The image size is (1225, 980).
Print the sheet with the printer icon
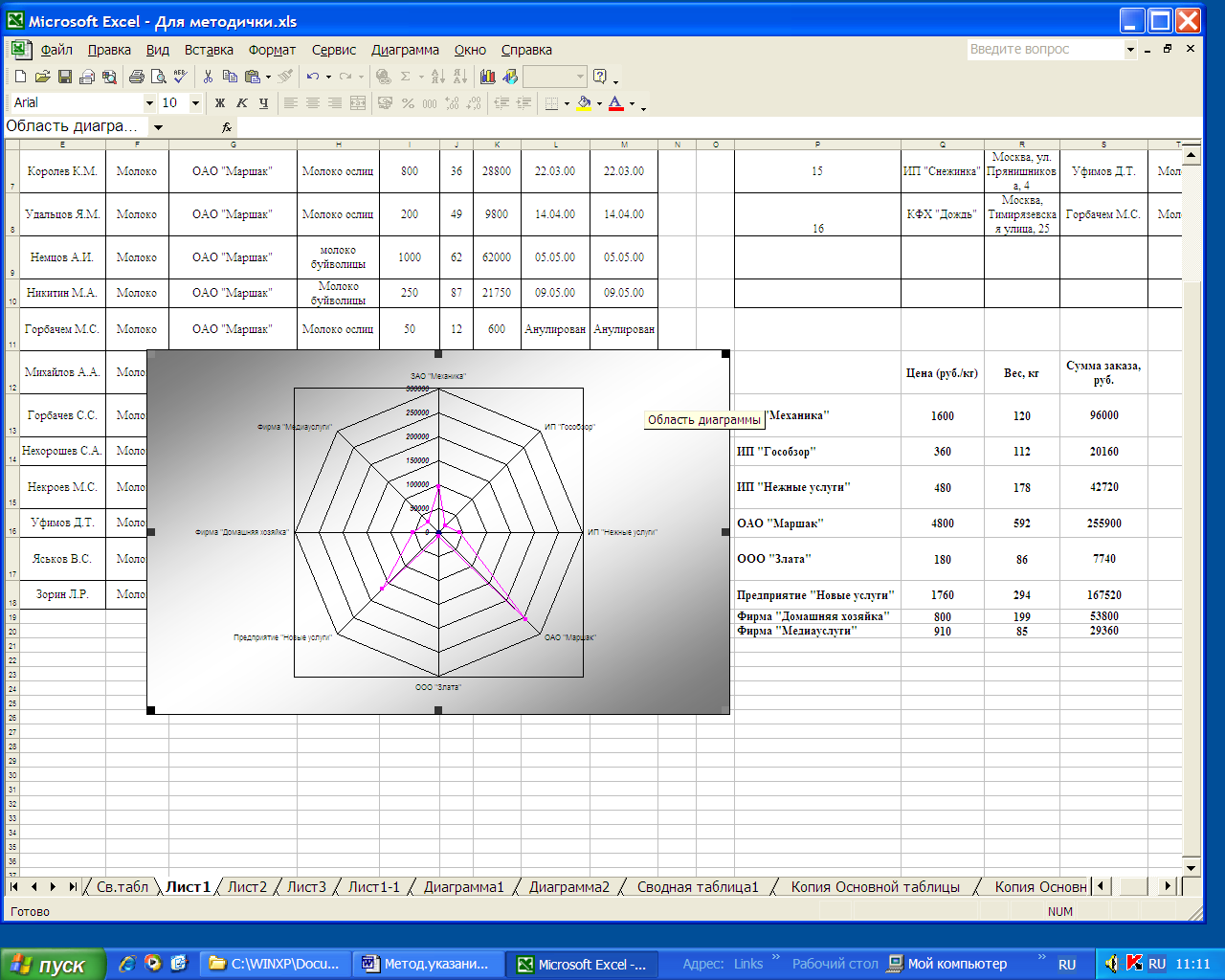136,77
